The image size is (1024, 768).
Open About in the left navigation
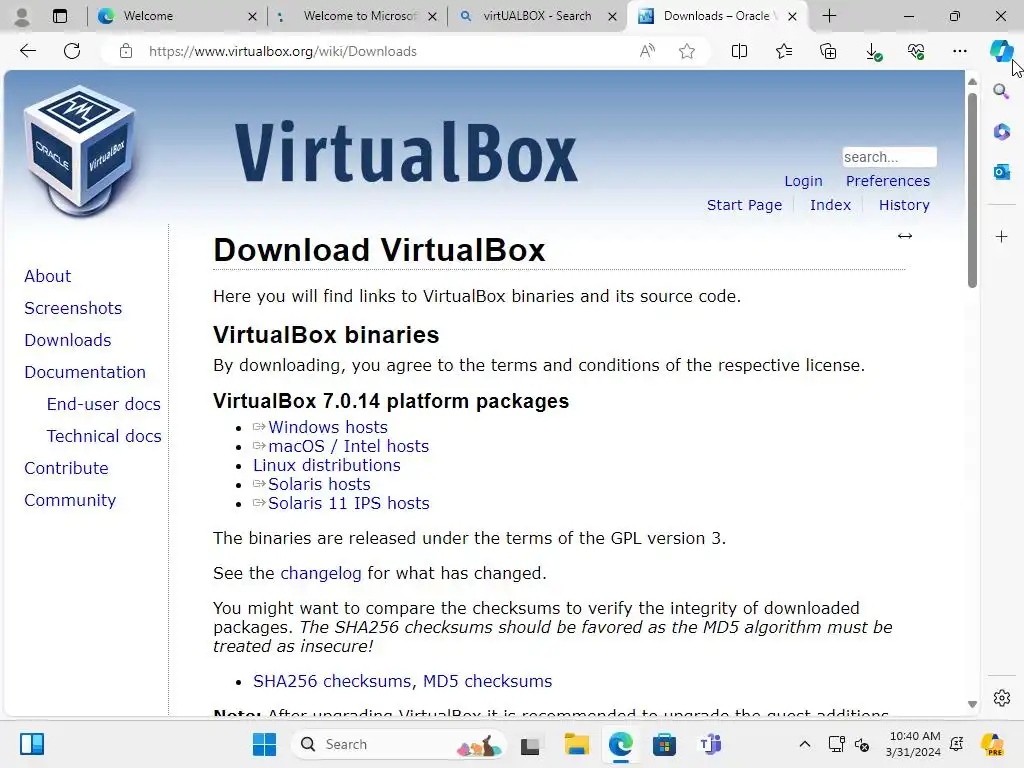[x=48, y=276]
